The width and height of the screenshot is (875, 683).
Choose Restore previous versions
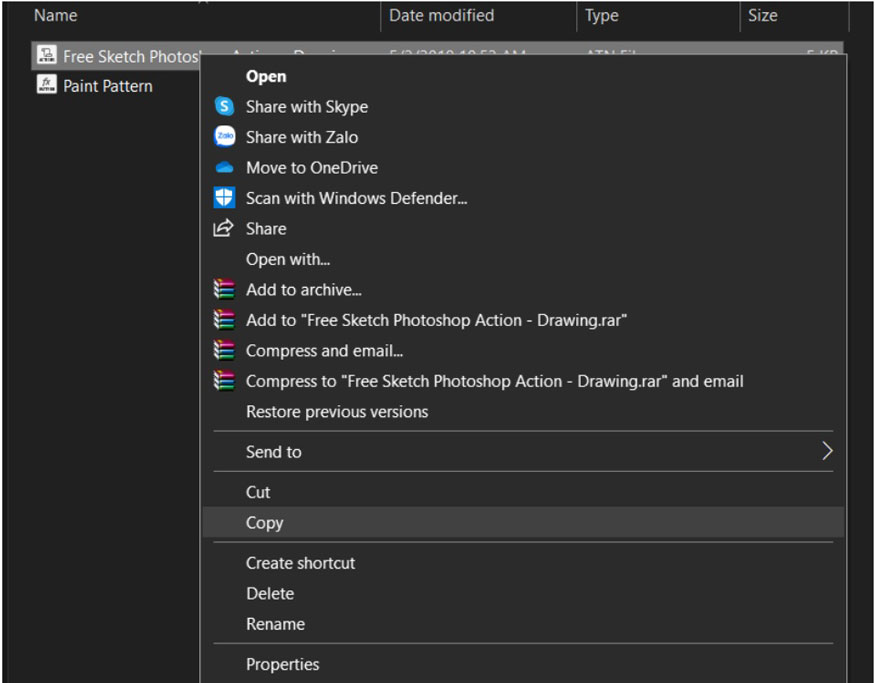tap(336, 412)
